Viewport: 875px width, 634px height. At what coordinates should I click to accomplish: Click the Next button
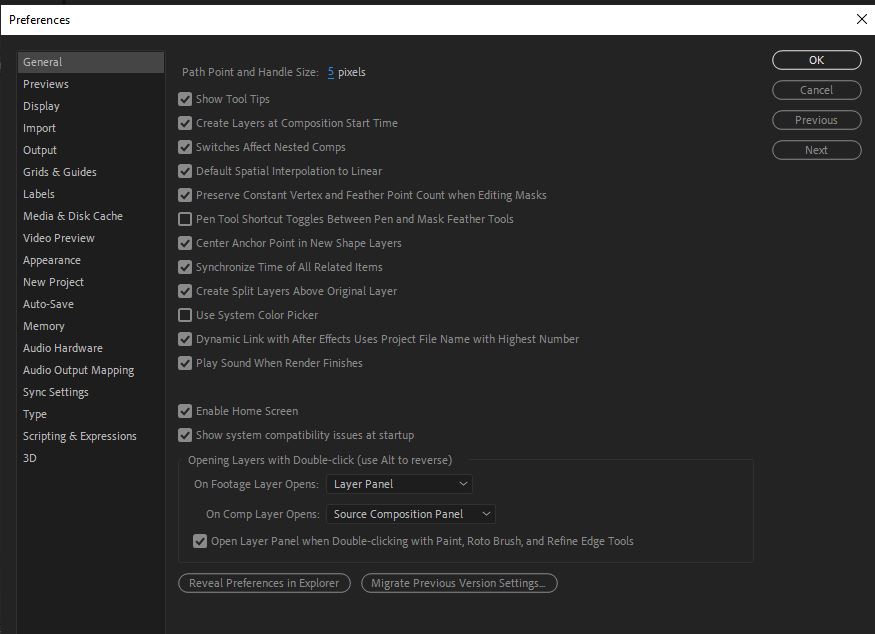click(816, 150)
